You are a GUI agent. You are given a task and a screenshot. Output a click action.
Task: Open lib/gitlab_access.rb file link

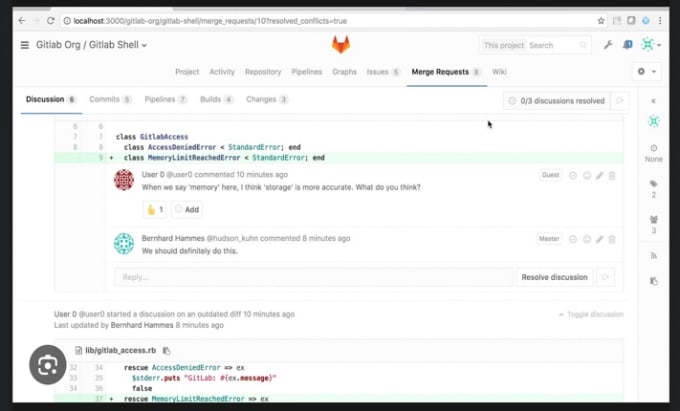(x=121, y=350)
